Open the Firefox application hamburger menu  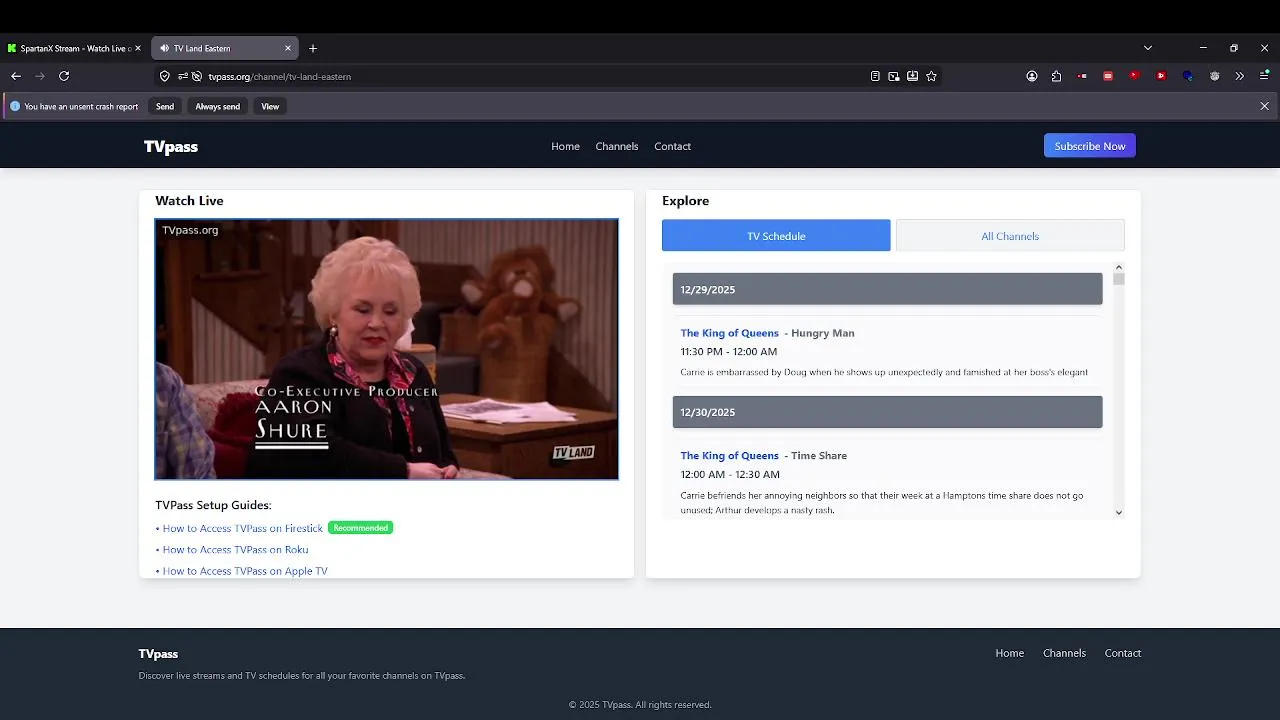pos(1264,76)
